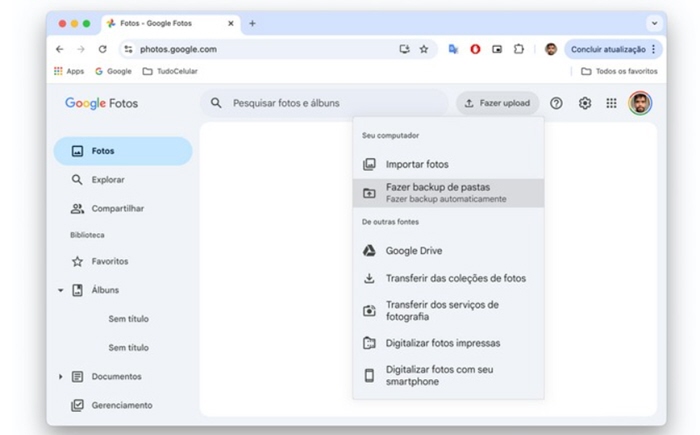Open Explorar in the sidebar
This screenshot has height=435, width=700.
pos(123,180)
